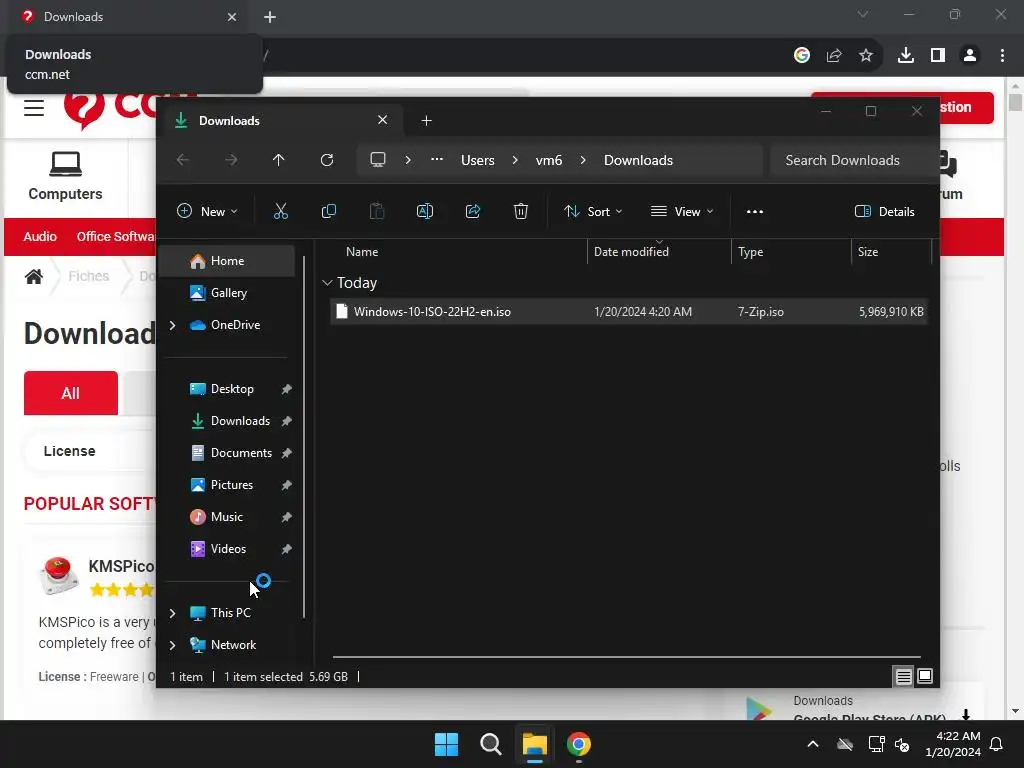Click the address bar ellipsis for hidden folders

pos(437,159)
